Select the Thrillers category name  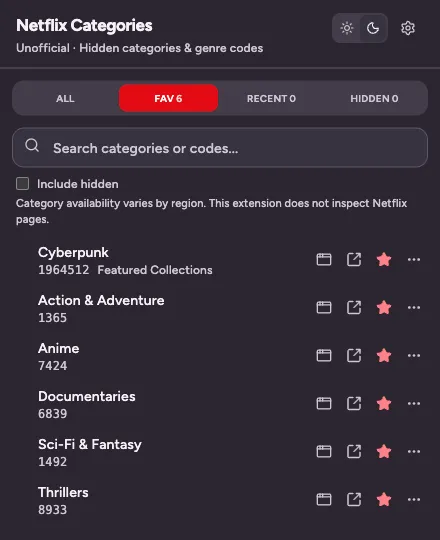pos(63,492)
